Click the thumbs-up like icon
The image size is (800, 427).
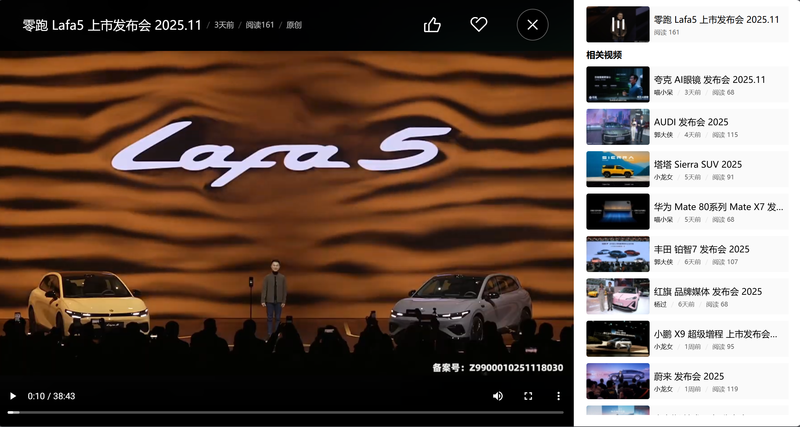pos(432,24)
